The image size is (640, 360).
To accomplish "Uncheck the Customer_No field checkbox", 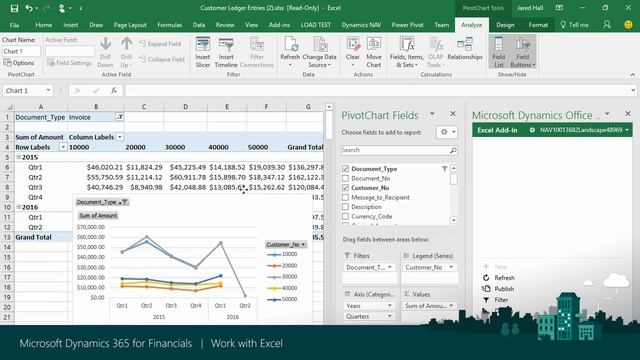I will (x=345, y=188).
